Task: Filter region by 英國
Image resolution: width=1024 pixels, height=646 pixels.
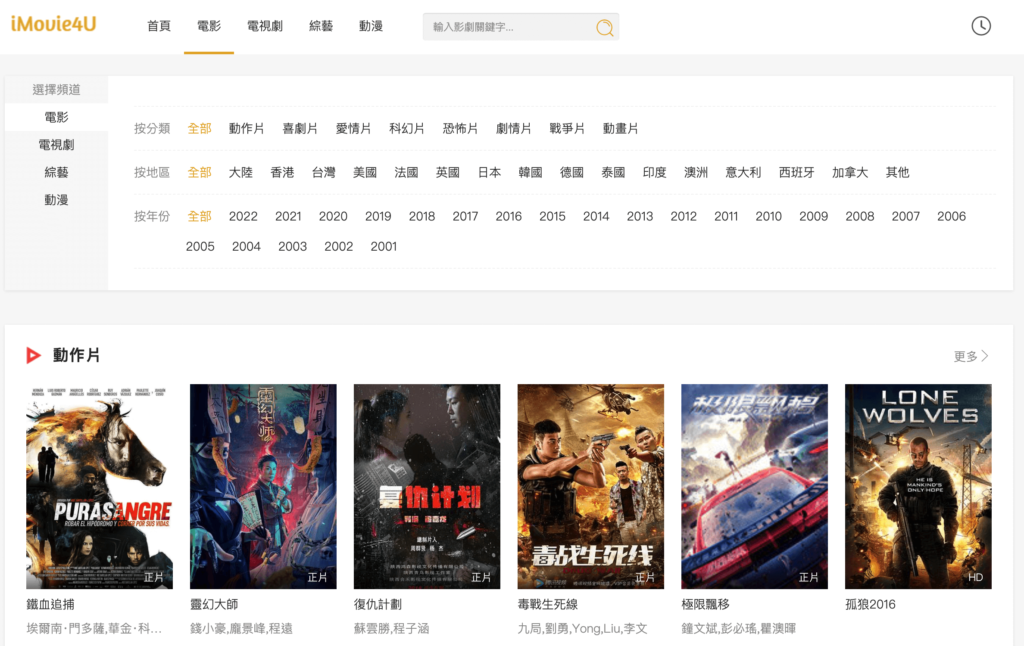Action: pyautogui.click(x=448, y=172)
